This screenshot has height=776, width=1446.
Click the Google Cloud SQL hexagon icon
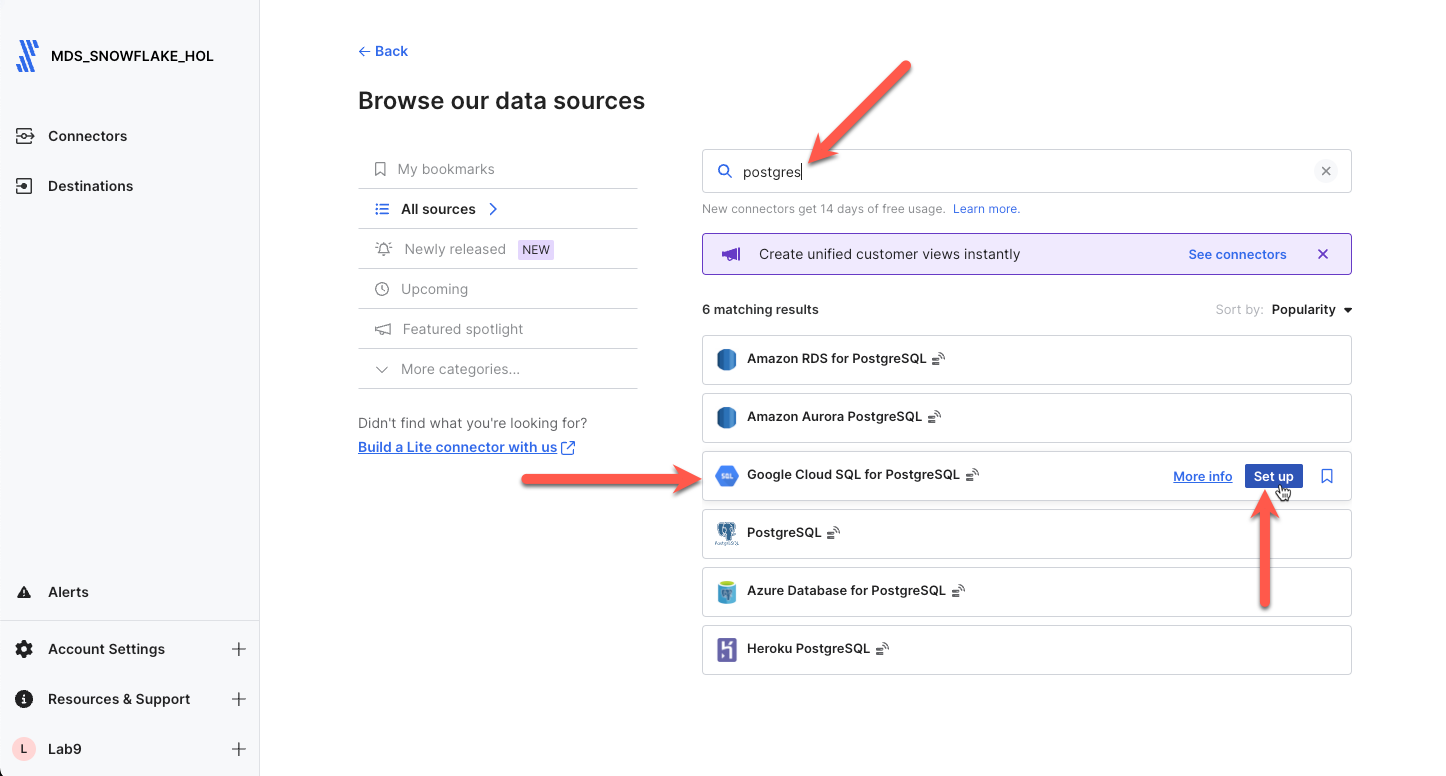[x=727, y=476]
